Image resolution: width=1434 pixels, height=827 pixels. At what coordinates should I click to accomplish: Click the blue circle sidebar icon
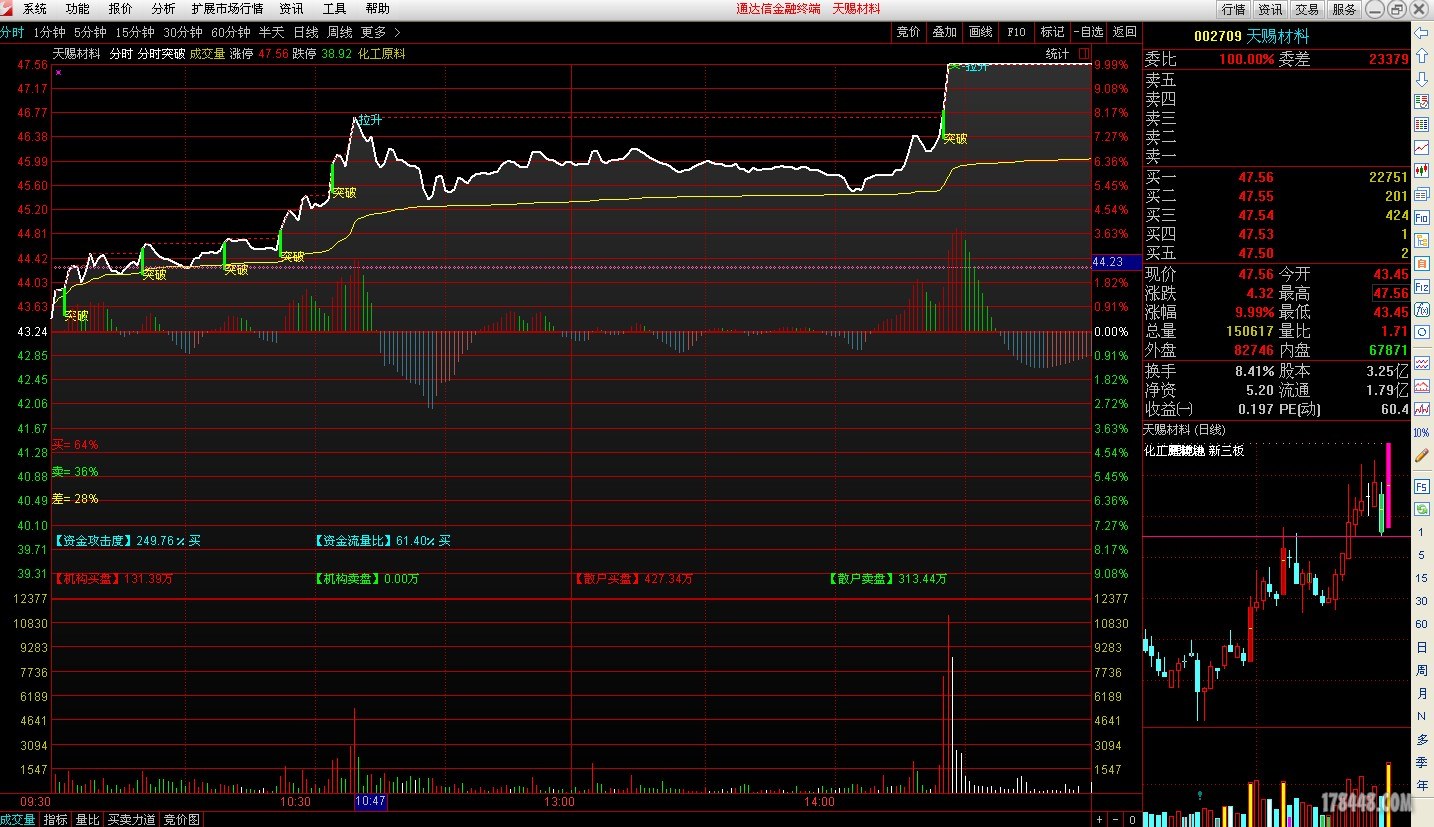(1421, 332)
